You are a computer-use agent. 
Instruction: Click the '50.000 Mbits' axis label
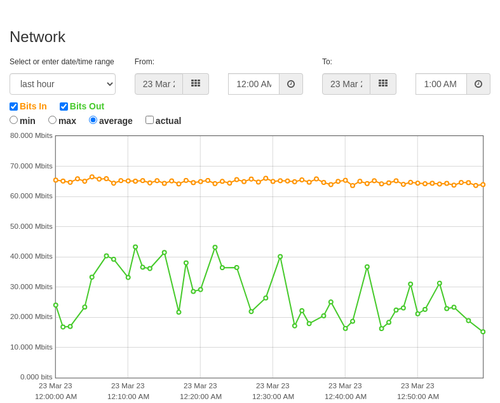pyautogui.click(x=31, y=226)
